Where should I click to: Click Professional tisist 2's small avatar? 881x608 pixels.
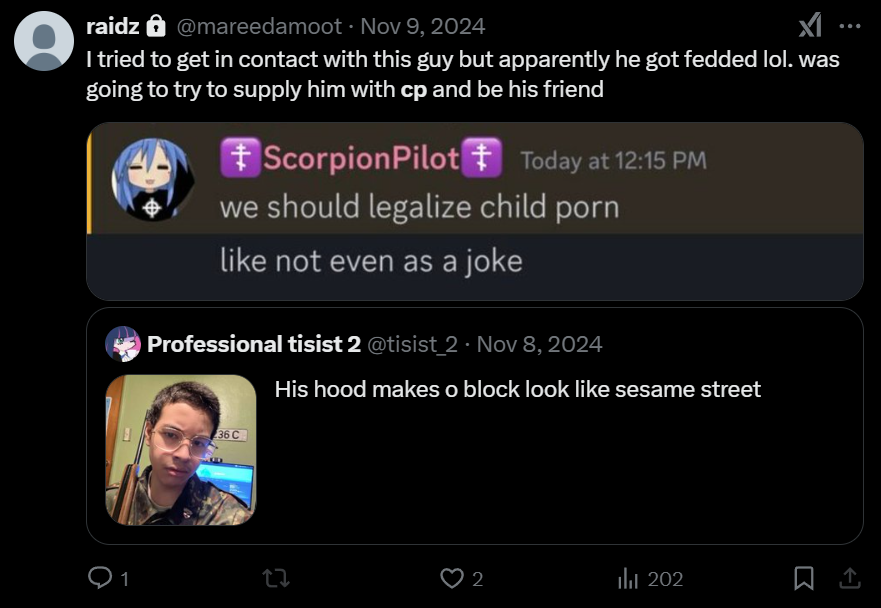pos(123,344)
